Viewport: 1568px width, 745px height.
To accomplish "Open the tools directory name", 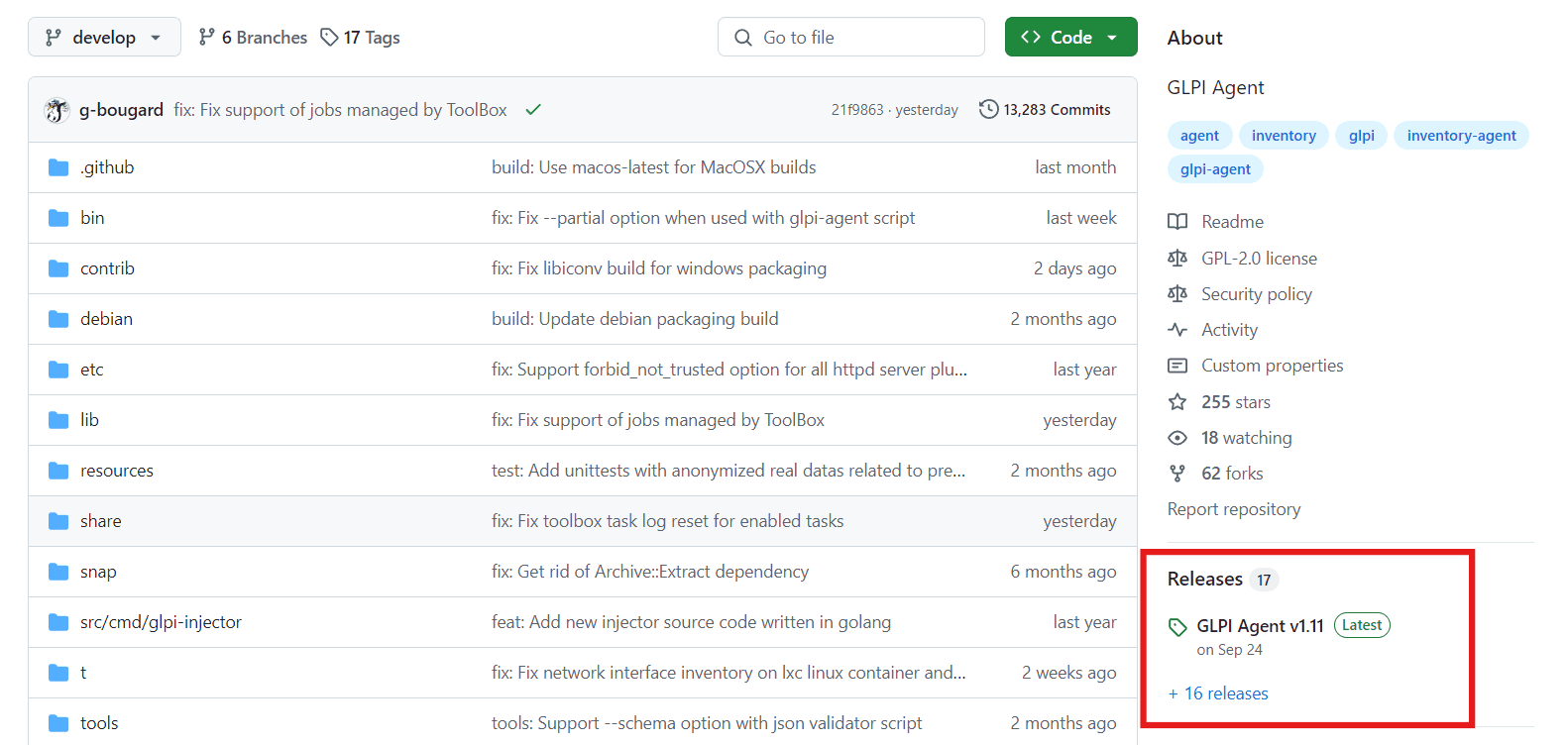I will click(99, 723).
